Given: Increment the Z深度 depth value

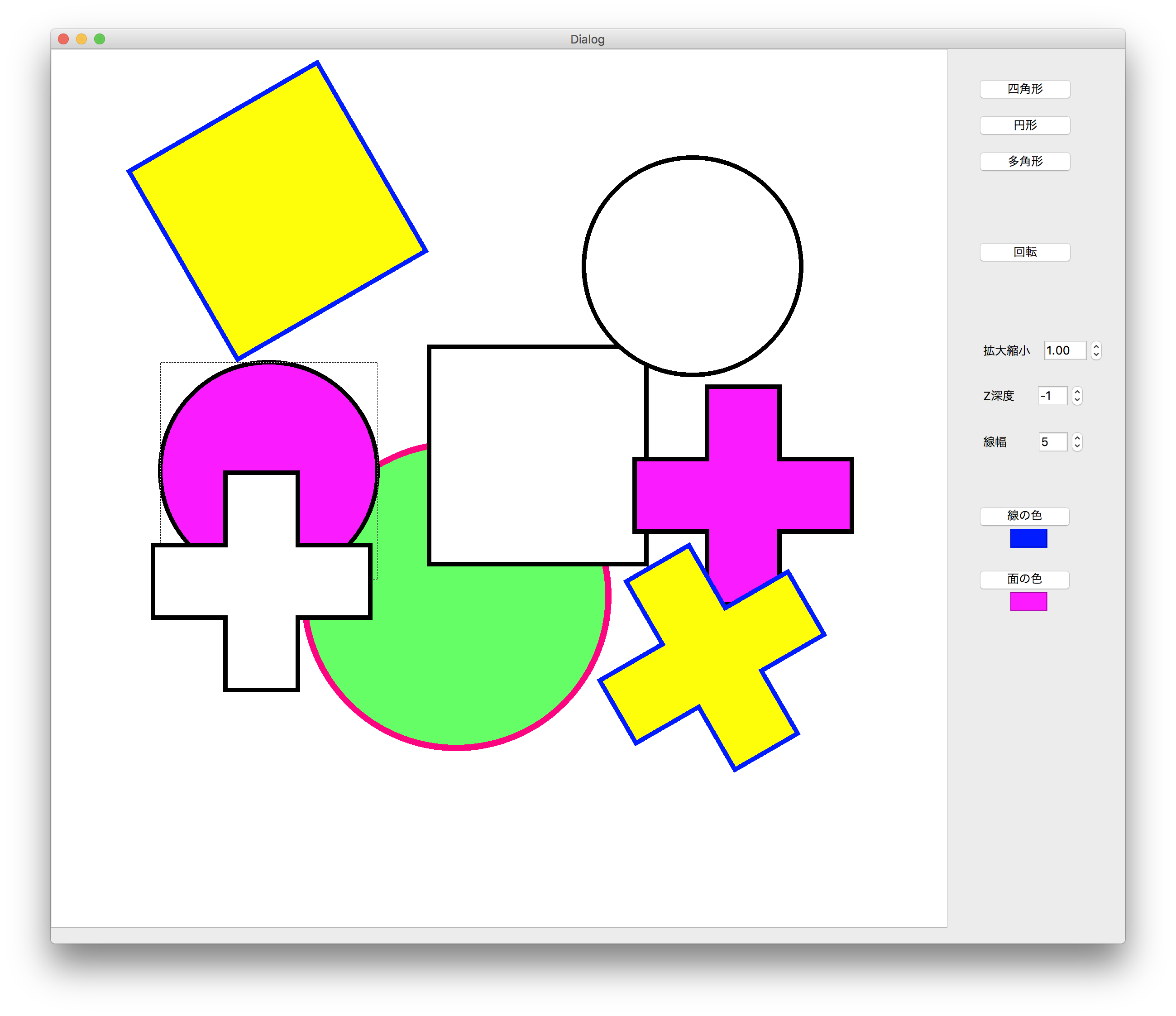Looking at the screenshot, I should (x=1077, y=392).
